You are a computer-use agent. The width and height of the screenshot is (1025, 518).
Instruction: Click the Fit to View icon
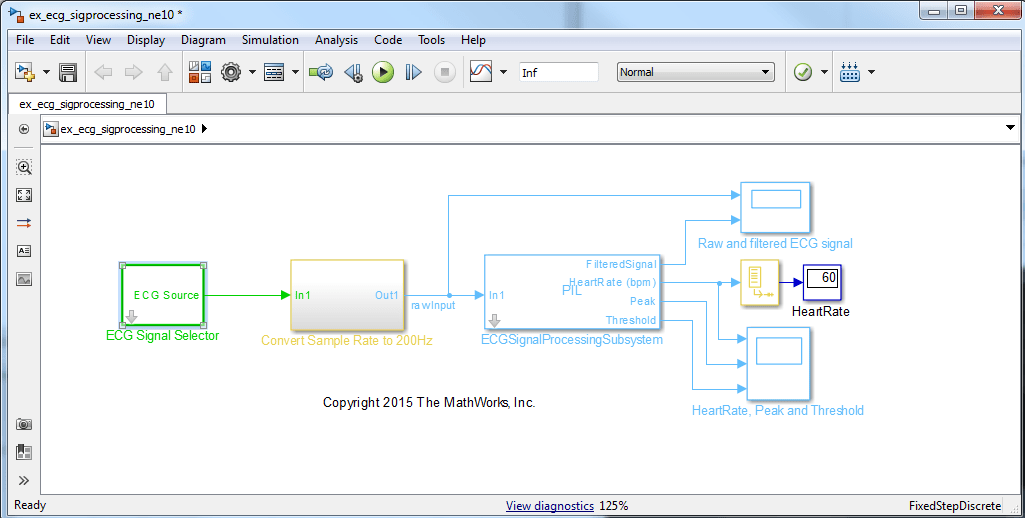(24, 195)
